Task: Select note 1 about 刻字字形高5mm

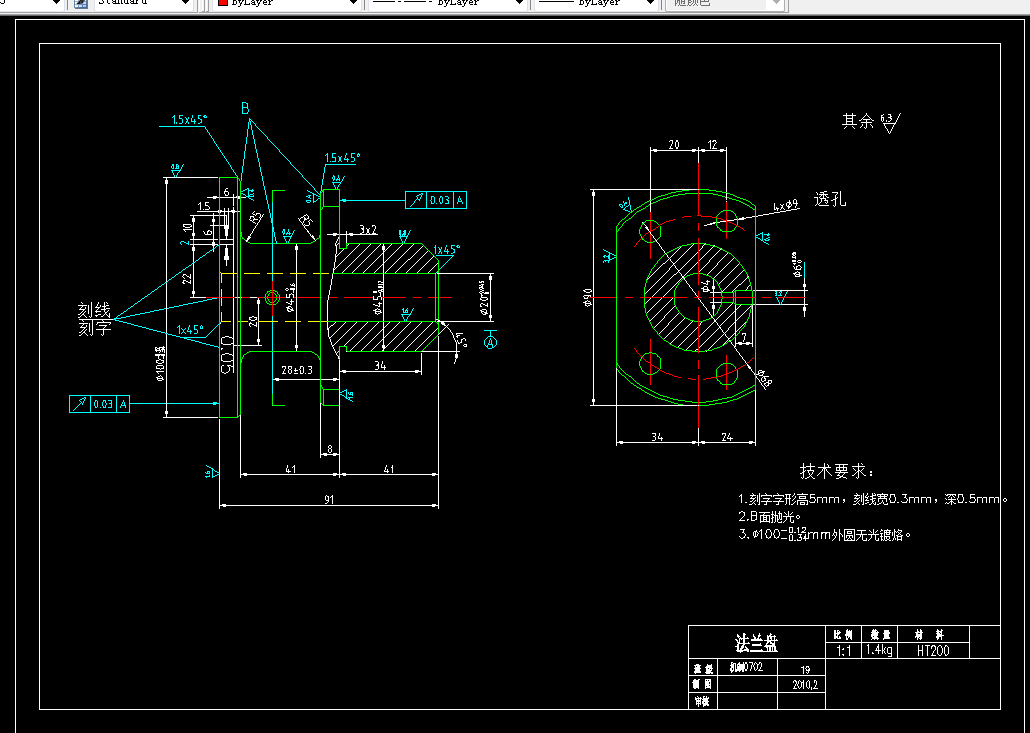Action: (873, 499)
